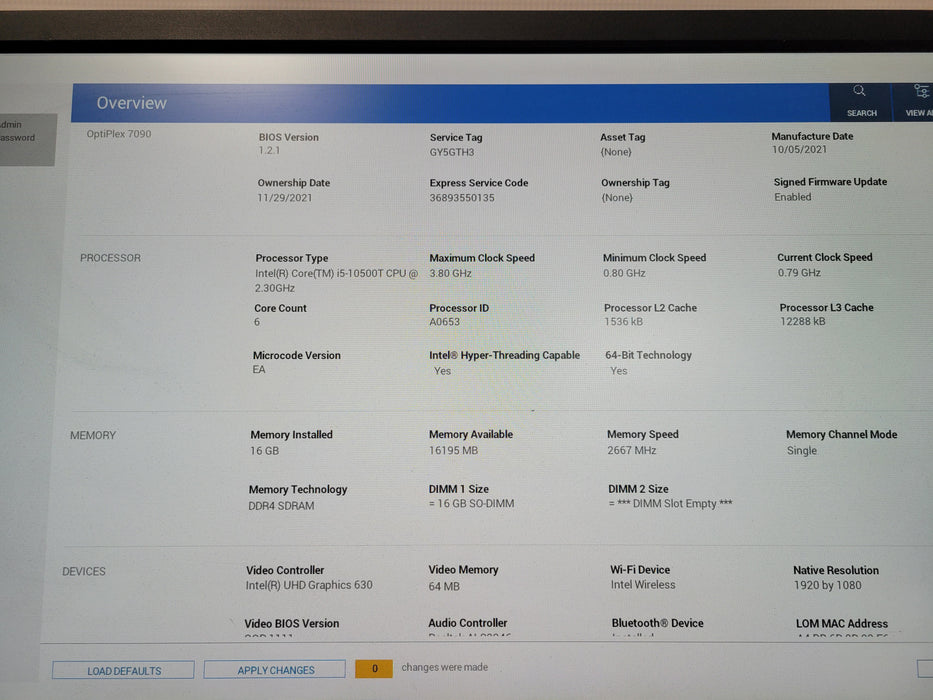933x700 pixels.
Task: Click the Bluetooth Device label
Action: pyautogui.click(x=658, y=623)
